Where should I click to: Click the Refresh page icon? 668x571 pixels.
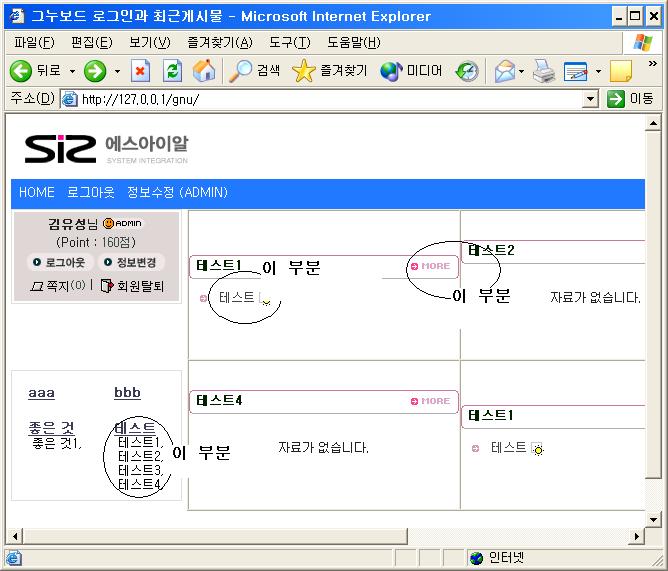click(172, 71)
